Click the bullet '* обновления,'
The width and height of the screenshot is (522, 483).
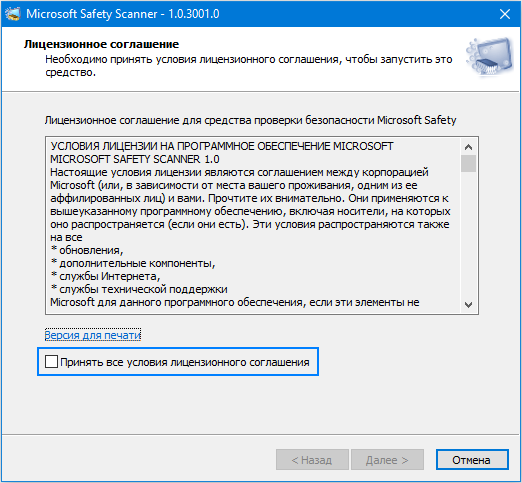[87, 250]
